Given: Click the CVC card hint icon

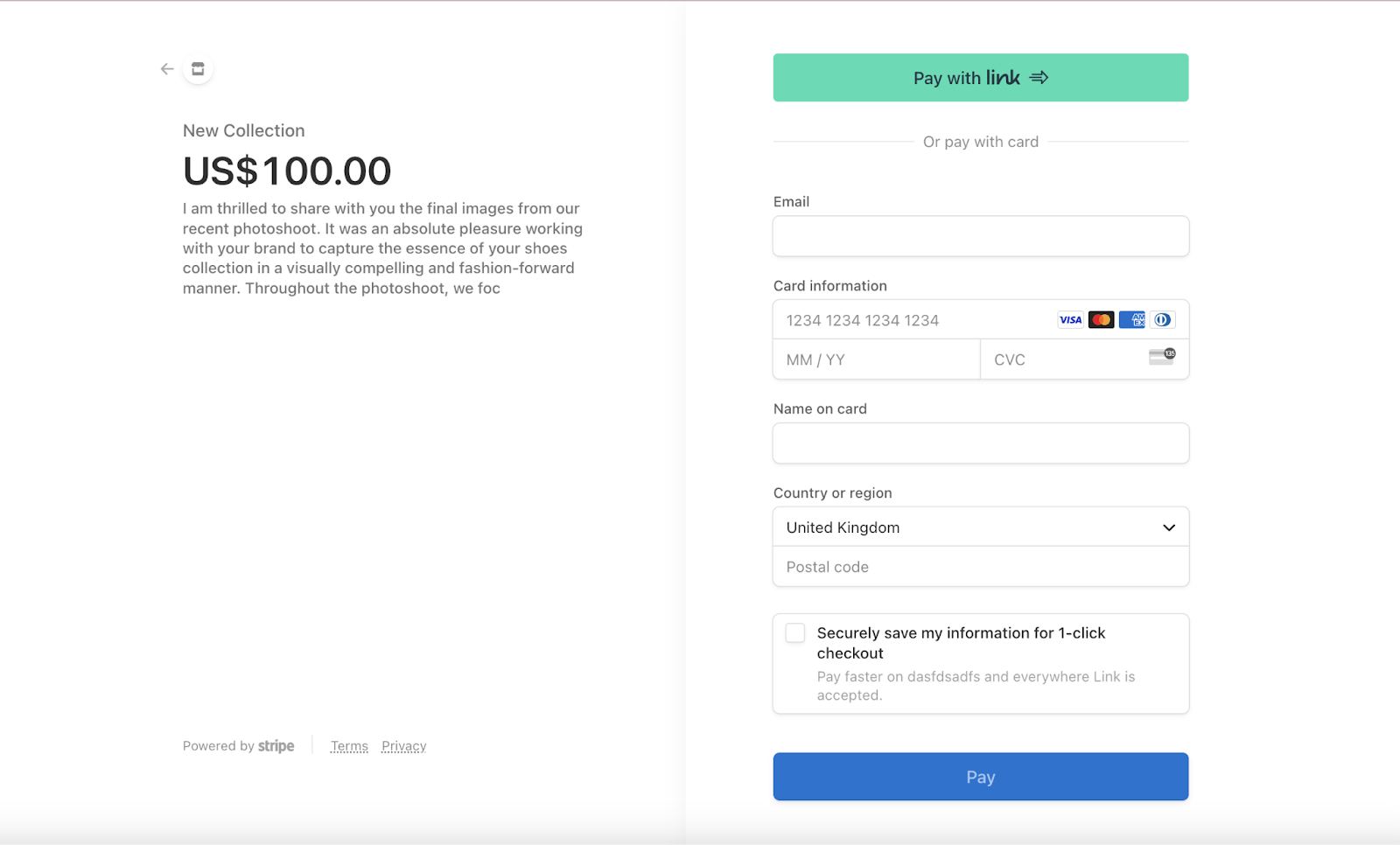Looking at the screenshot, I should click(x=1162, y=357).
